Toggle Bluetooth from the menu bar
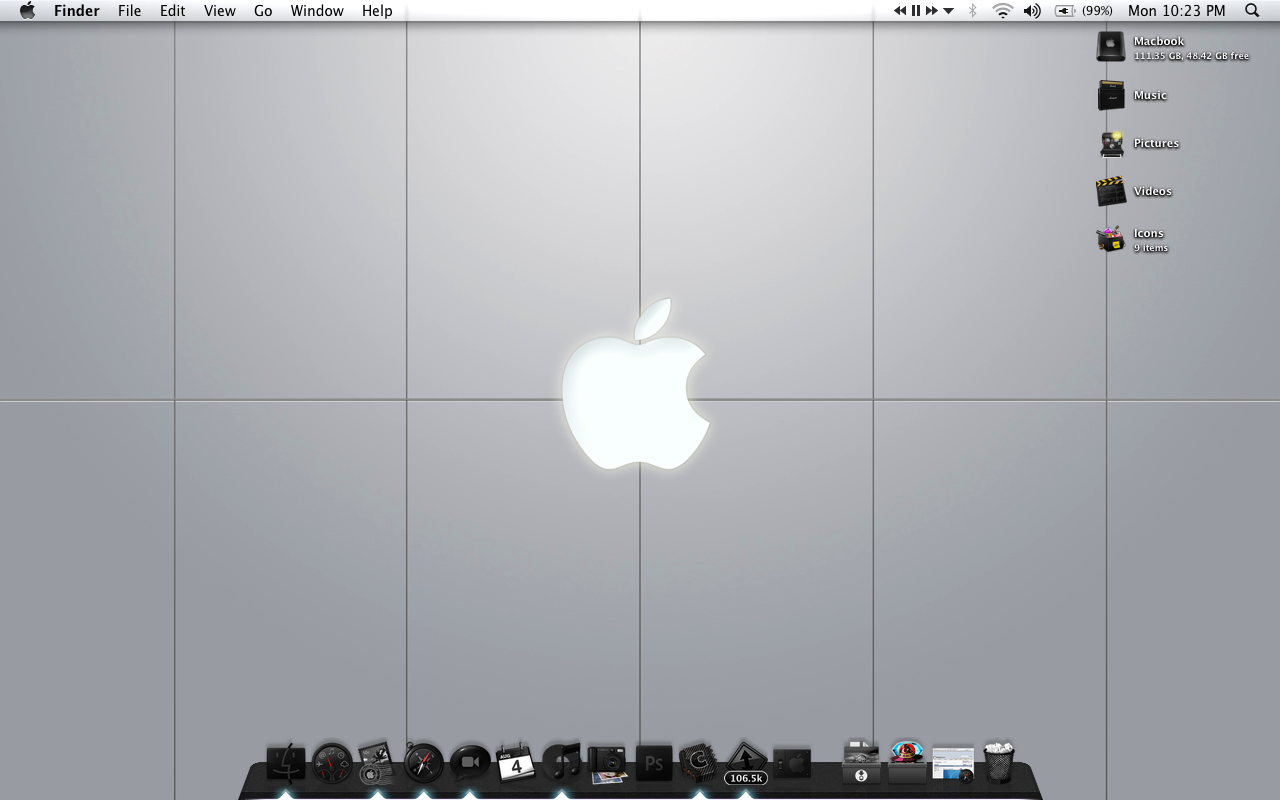The image size is (1280, 800). coord(972,10)
